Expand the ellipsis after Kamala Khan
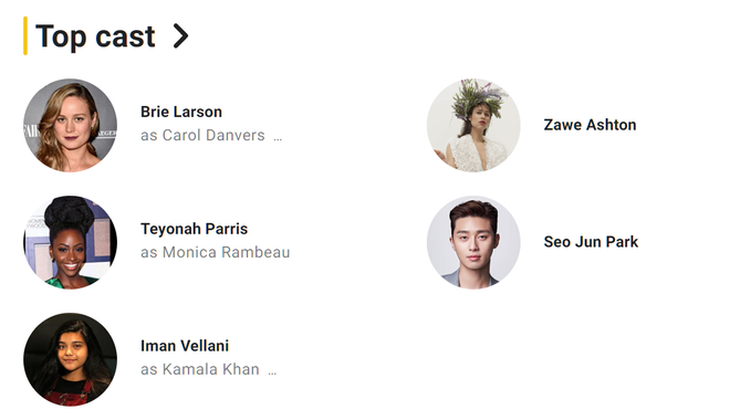Image resolution: width=730 pixels, height=420 pixels. click(x=272, y=371)
